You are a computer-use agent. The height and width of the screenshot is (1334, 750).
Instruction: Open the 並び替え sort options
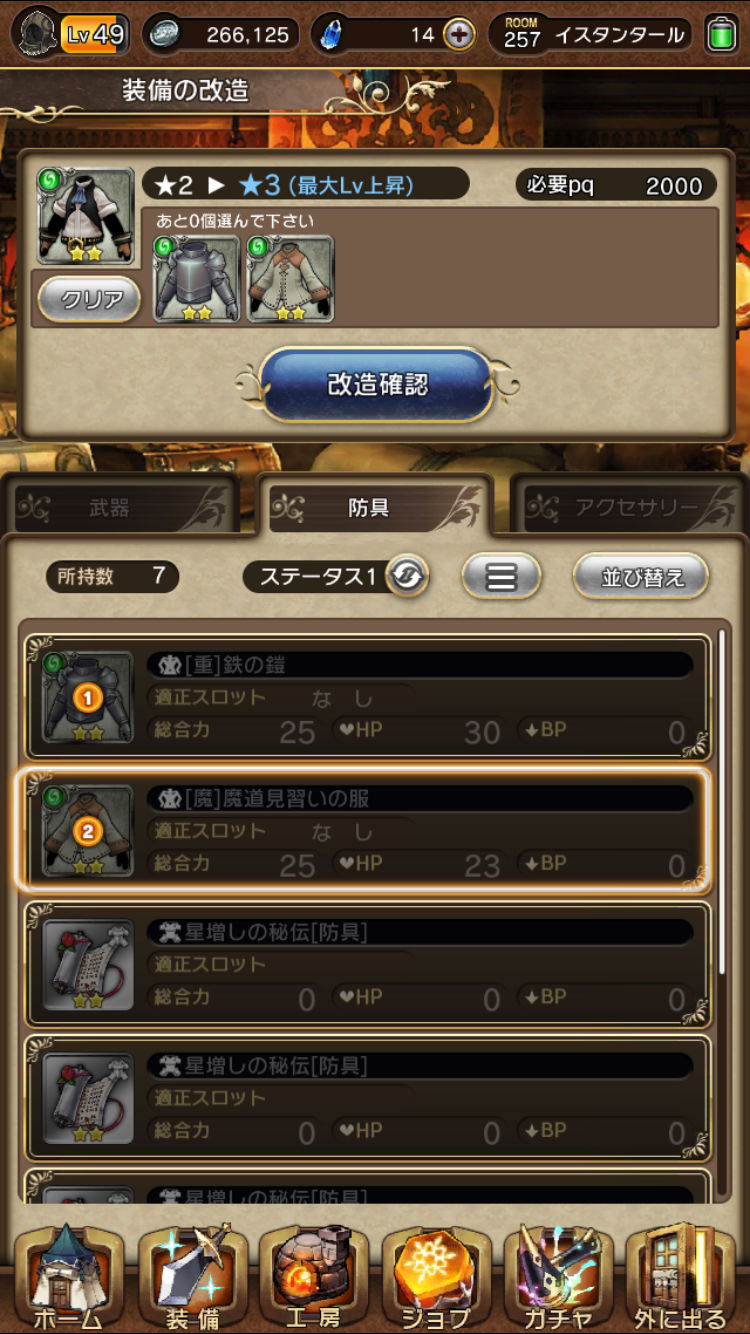point(641,577)
